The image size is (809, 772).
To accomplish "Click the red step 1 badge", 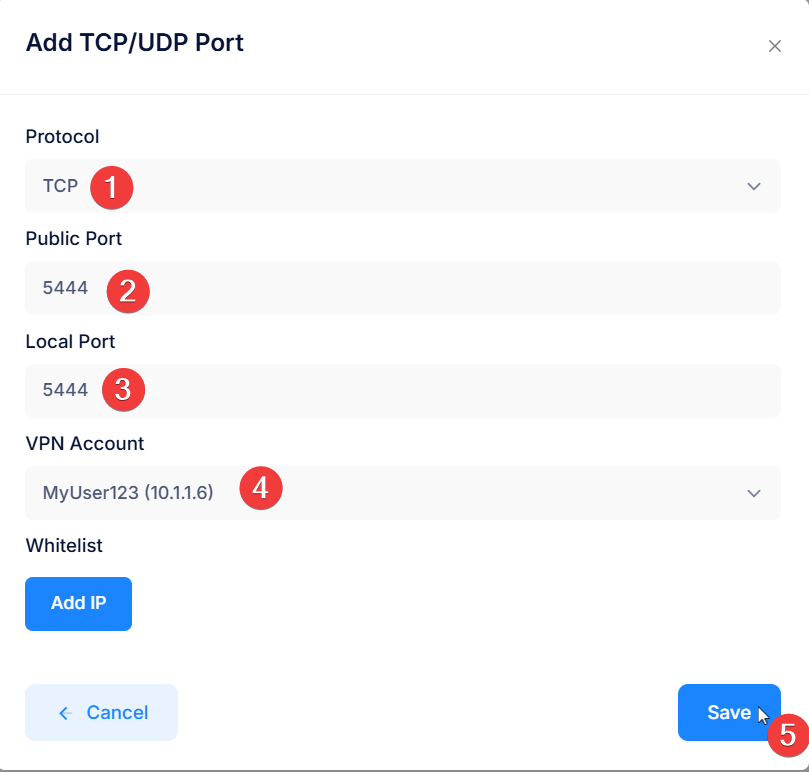I will pyautogui.click(x=111, y=187).
